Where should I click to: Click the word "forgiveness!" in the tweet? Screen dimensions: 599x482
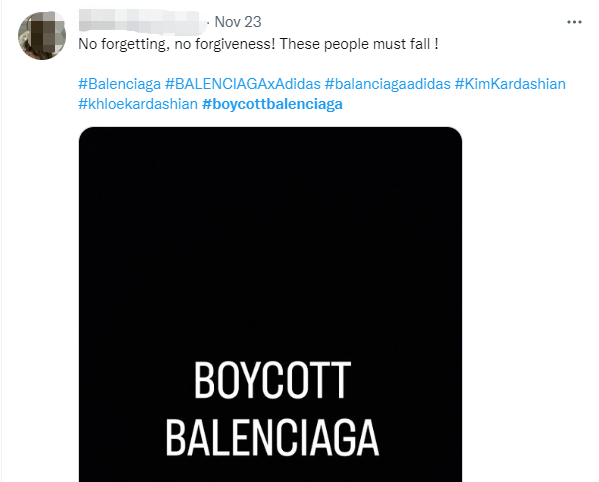[235, 44]
